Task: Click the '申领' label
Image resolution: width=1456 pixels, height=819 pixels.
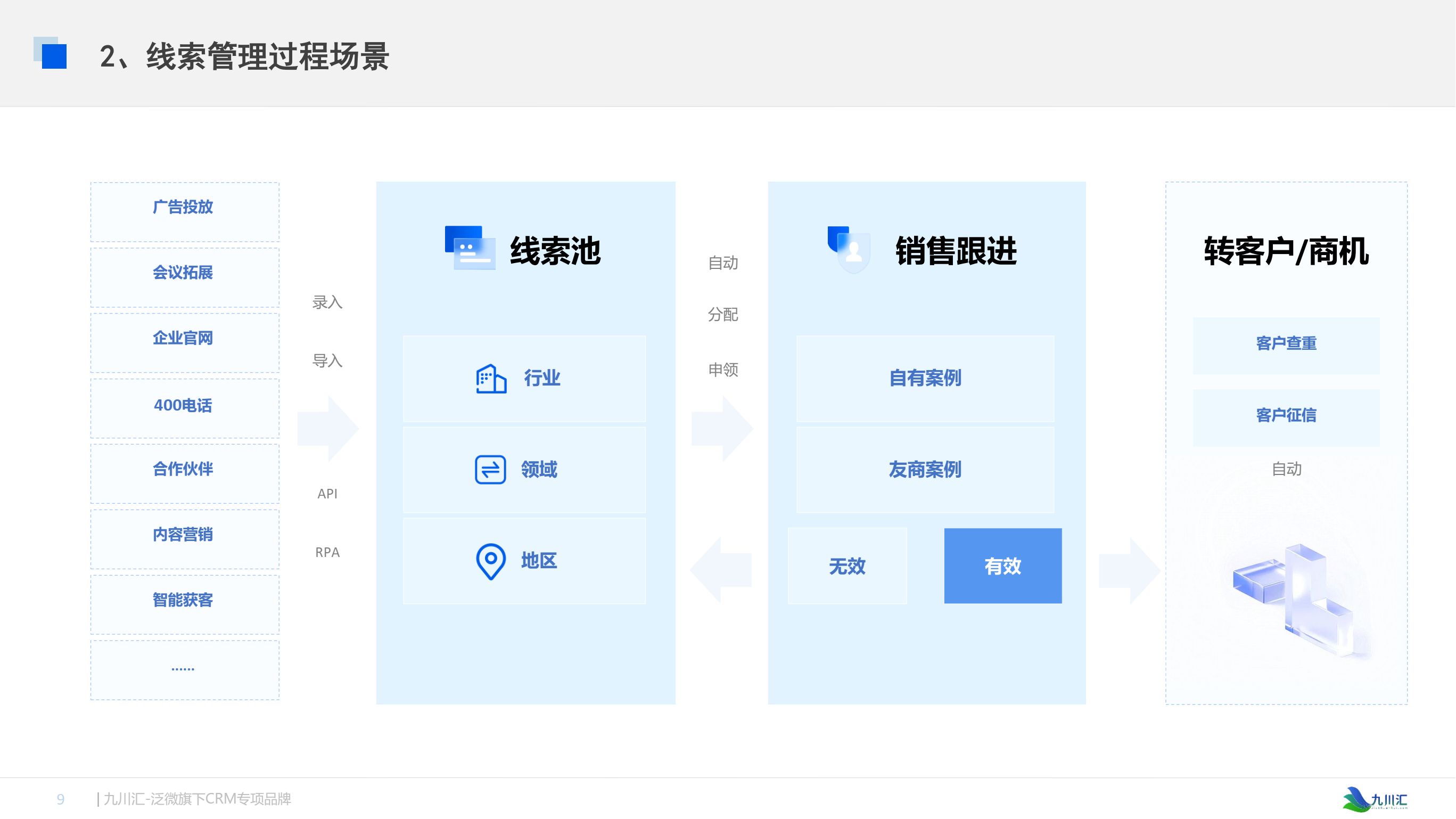Action: [x=723, y=370]
